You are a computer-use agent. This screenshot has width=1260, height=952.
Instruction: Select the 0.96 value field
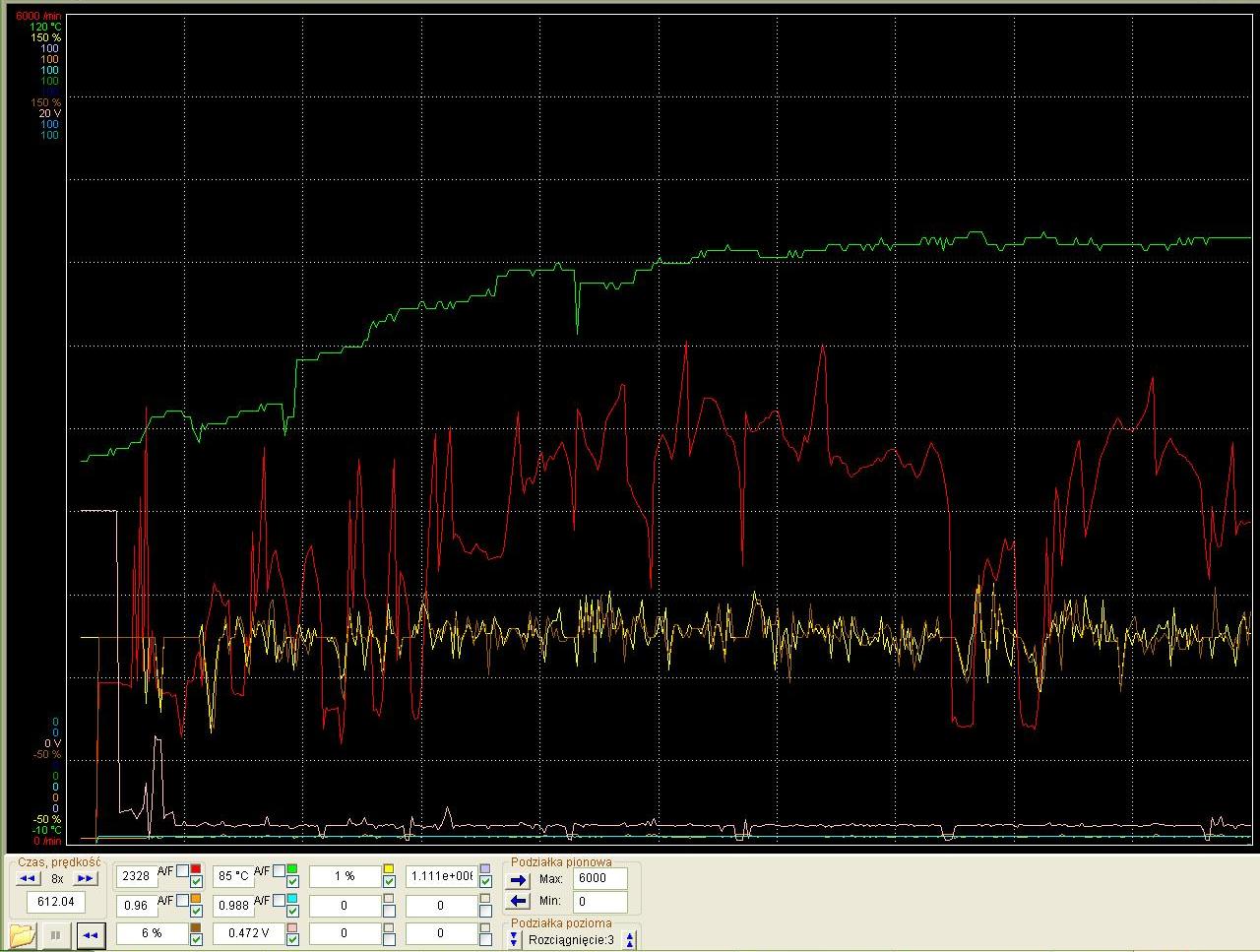tap(137, 905)
